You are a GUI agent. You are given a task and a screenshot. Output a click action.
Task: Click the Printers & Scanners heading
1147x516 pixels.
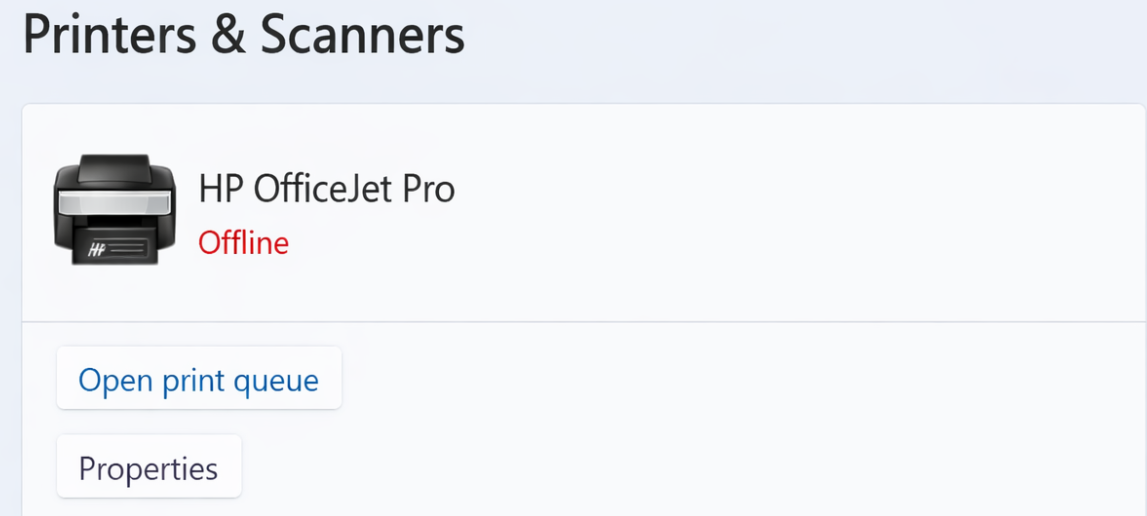[x=243, y=35]
